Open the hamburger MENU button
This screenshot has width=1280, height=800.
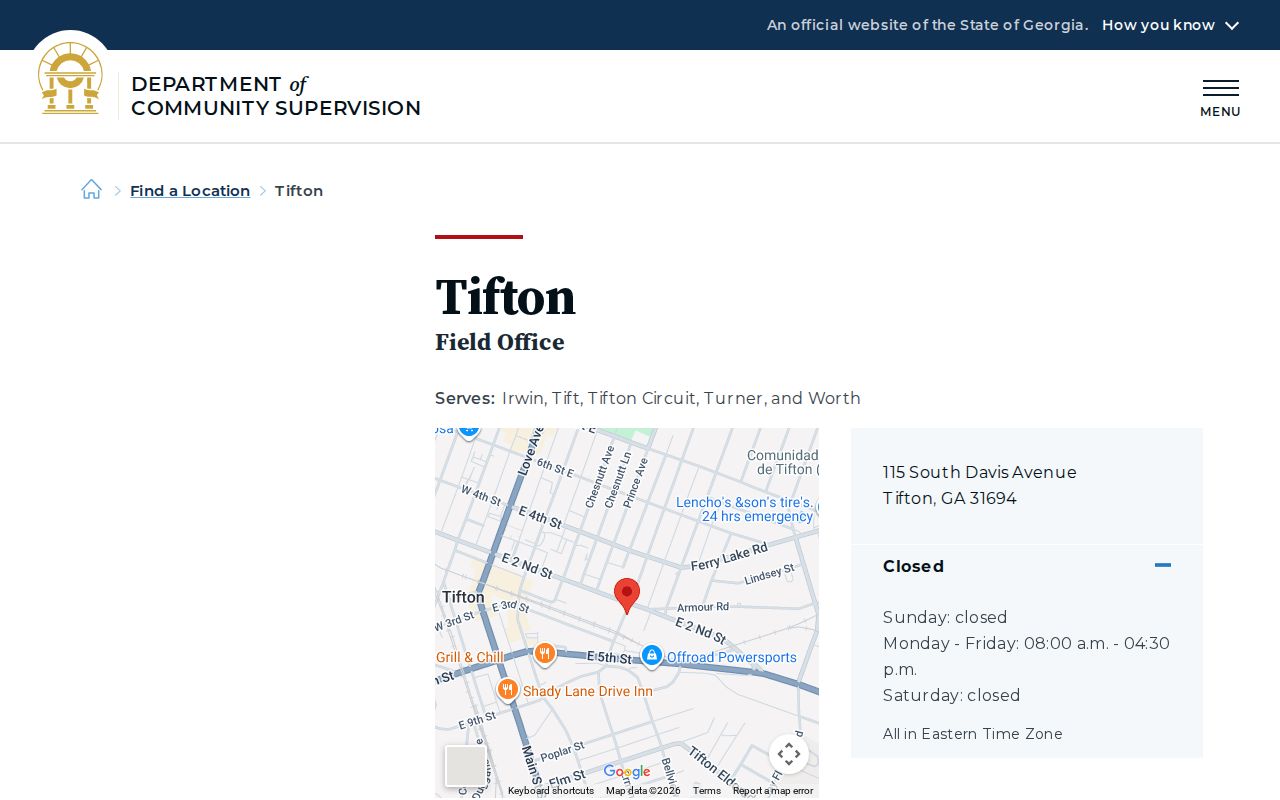(1220, 98)
